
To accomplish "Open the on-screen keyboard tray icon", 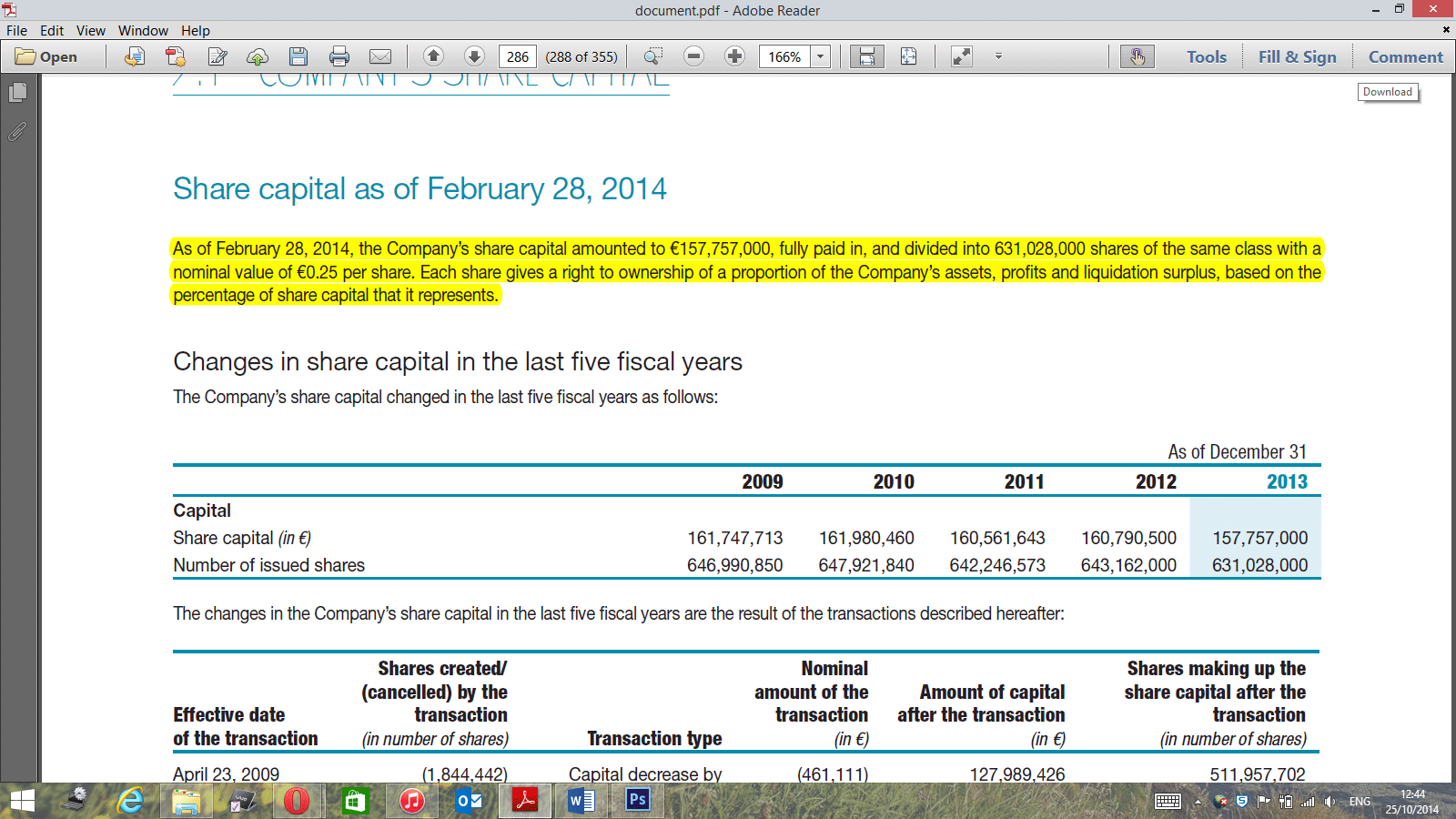I will point(1168,802).
